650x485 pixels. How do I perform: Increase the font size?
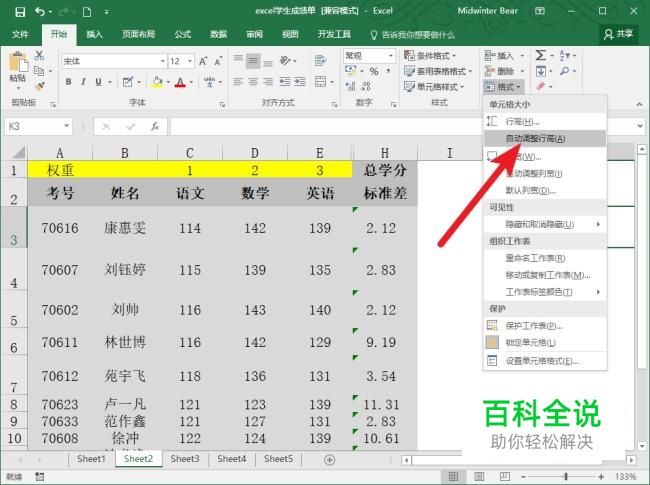point(203,61)
